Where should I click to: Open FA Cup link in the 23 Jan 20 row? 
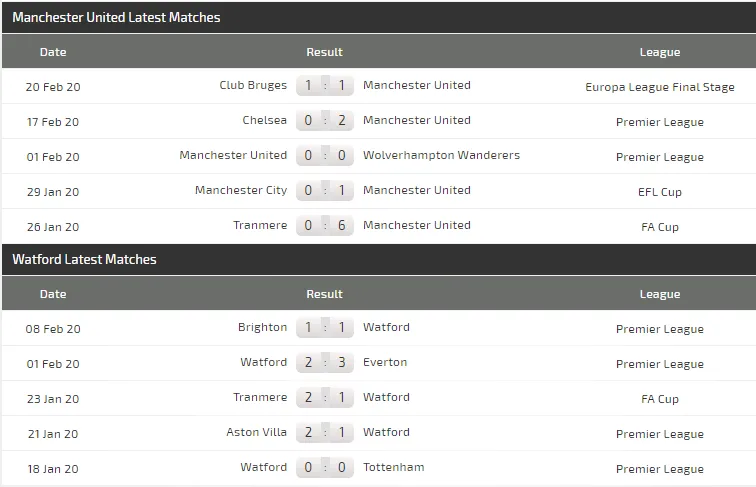[659, 399]
